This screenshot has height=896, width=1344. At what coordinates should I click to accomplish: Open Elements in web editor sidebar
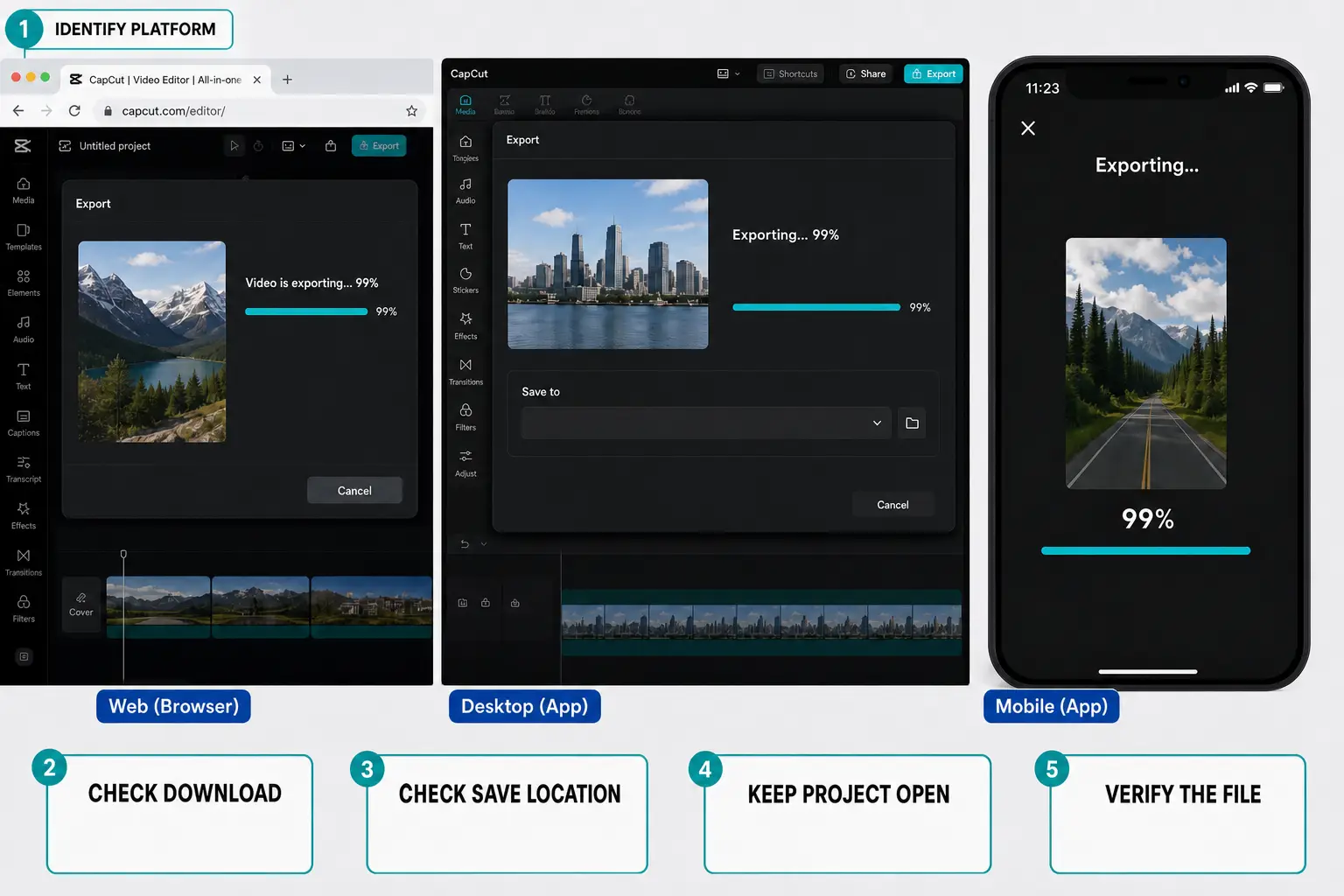click(x=24, y=283)
